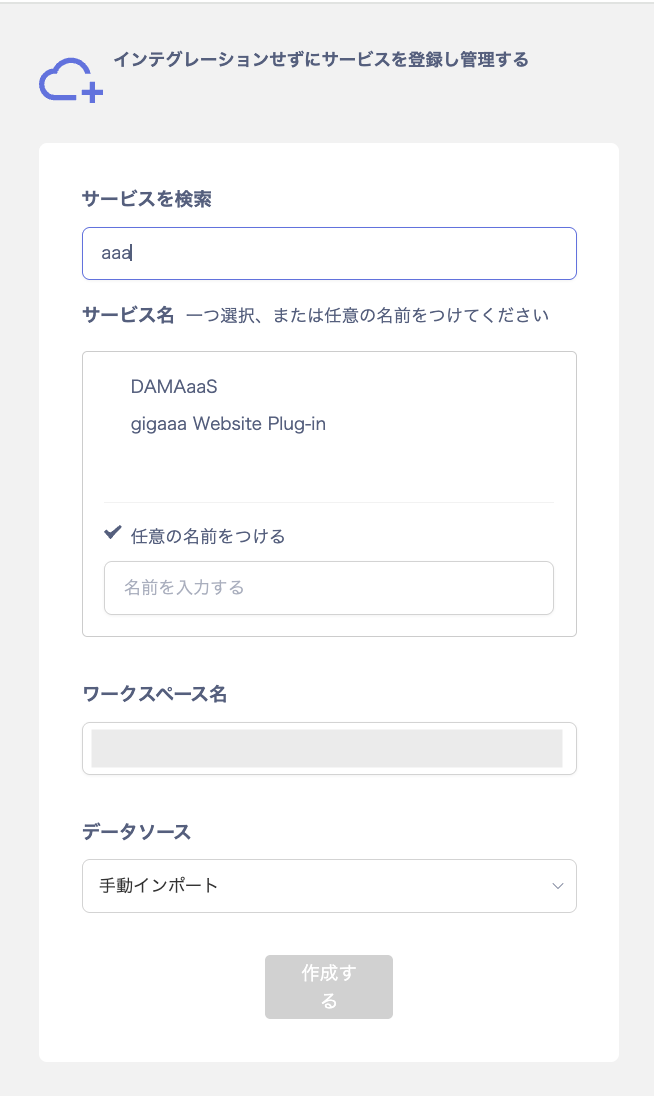Image resolution: width=654 pixels, height=1096 pixels.
Task: Click the ワークスペース名 heading label
Action: (x=154, y=694)
